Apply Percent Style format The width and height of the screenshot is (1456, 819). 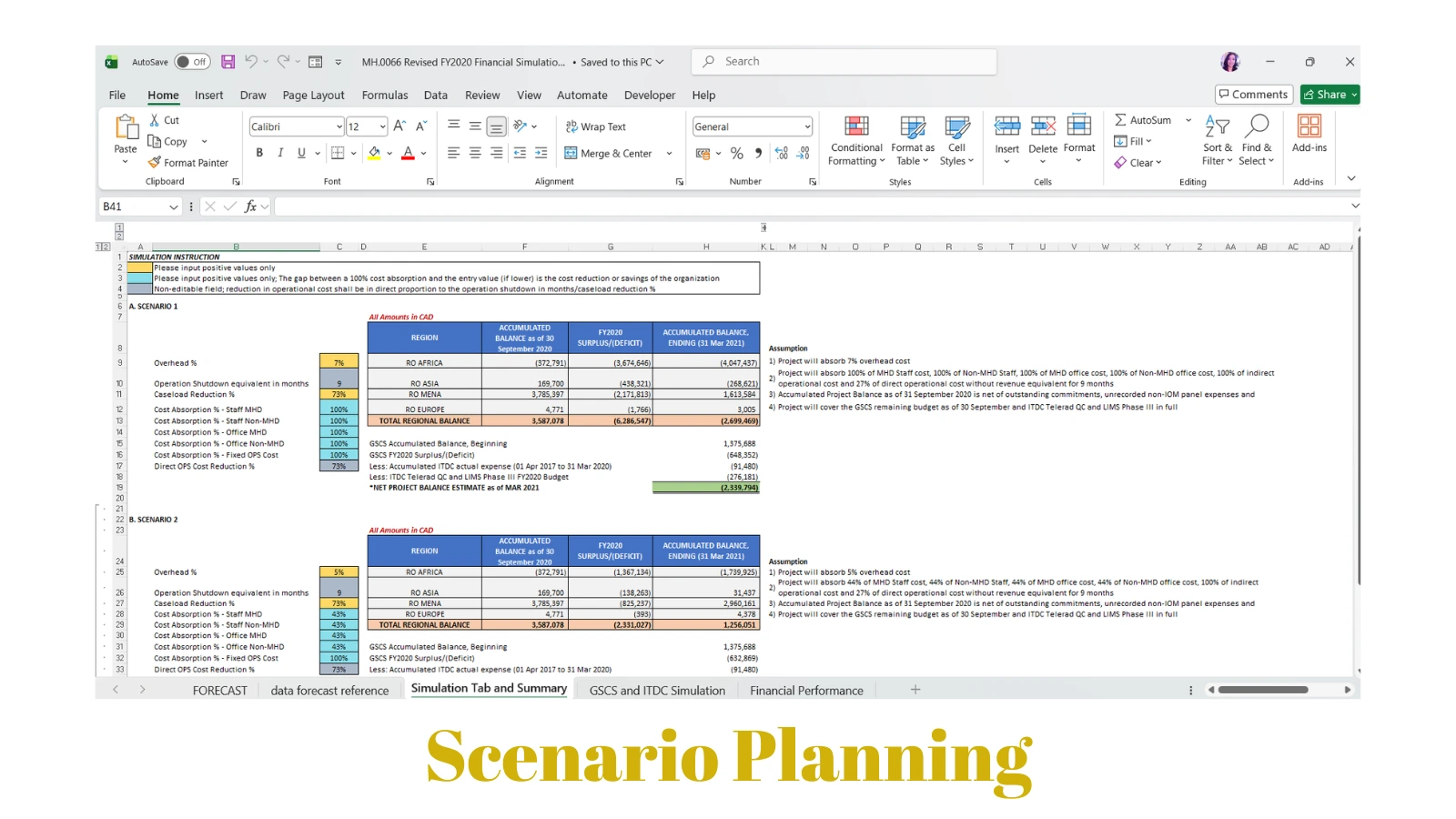737,153
